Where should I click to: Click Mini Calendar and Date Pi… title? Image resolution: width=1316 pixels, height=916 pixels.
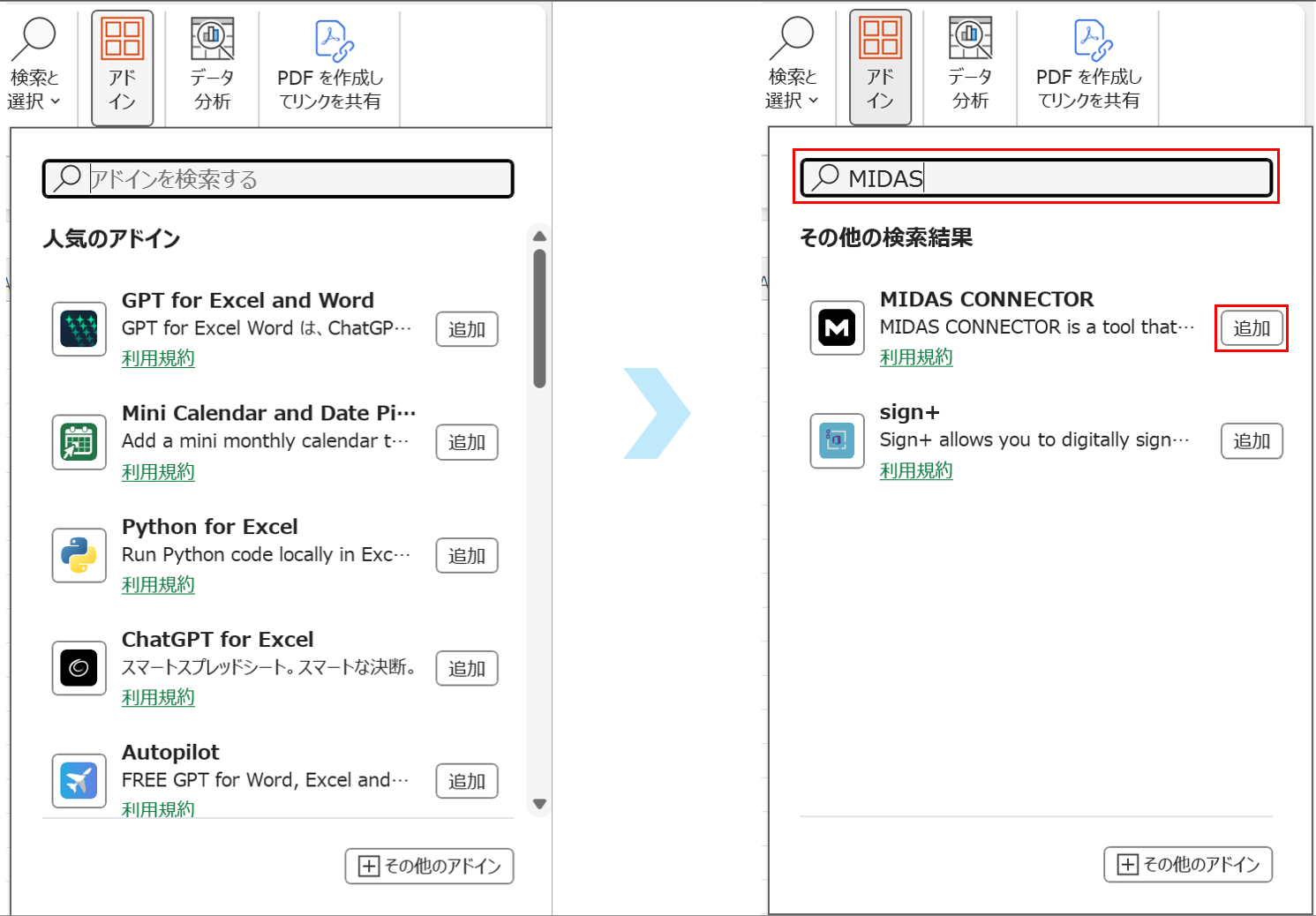coord(268,413)
